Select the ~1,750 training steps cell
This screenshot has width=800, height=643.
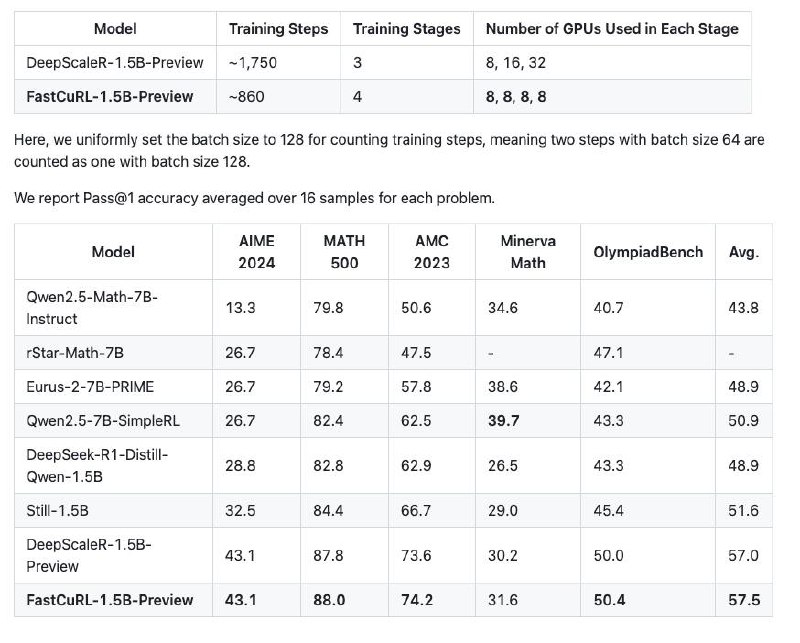pos(279,63)
